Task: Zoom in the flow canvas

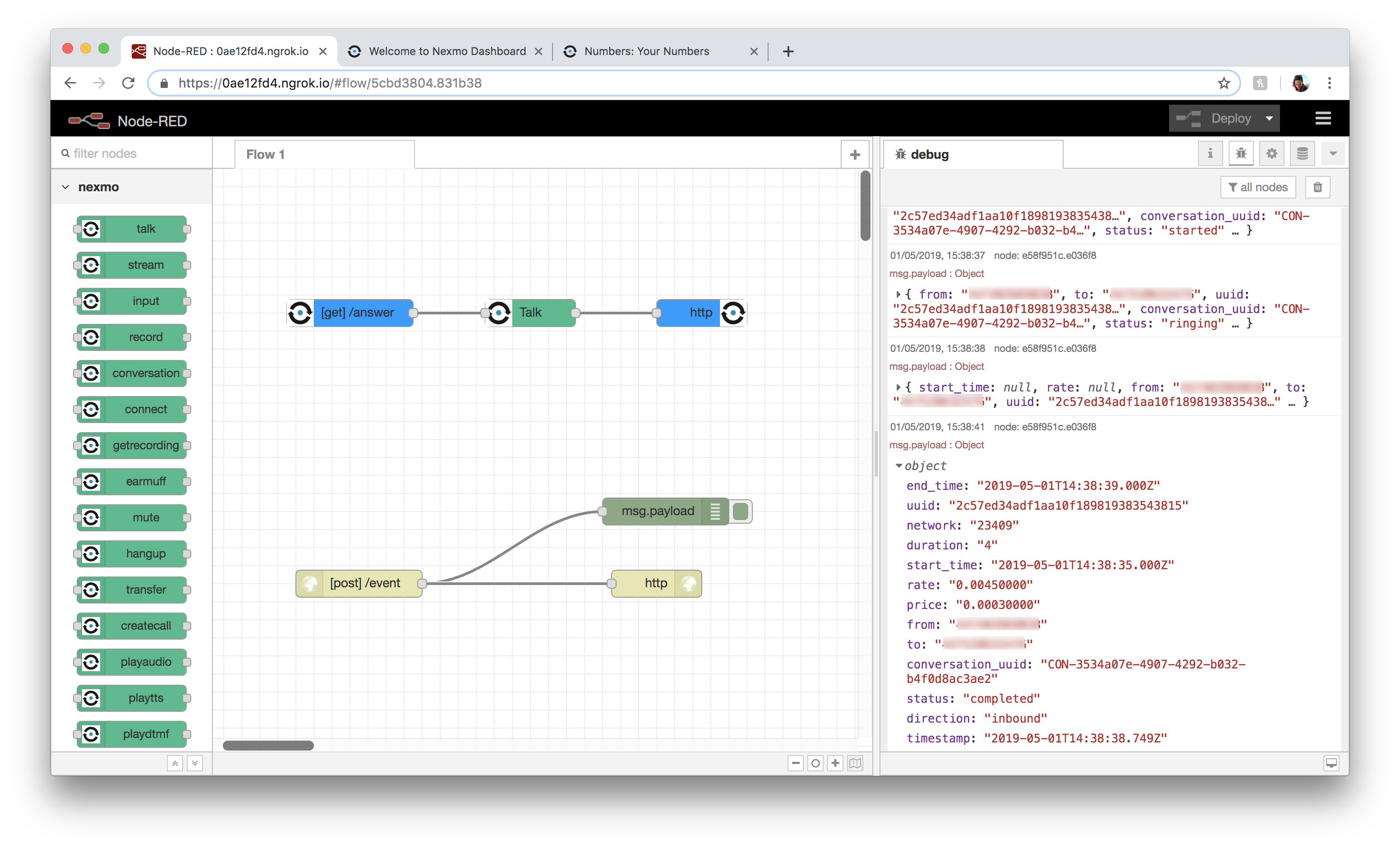Action: (x=835, y=763)
